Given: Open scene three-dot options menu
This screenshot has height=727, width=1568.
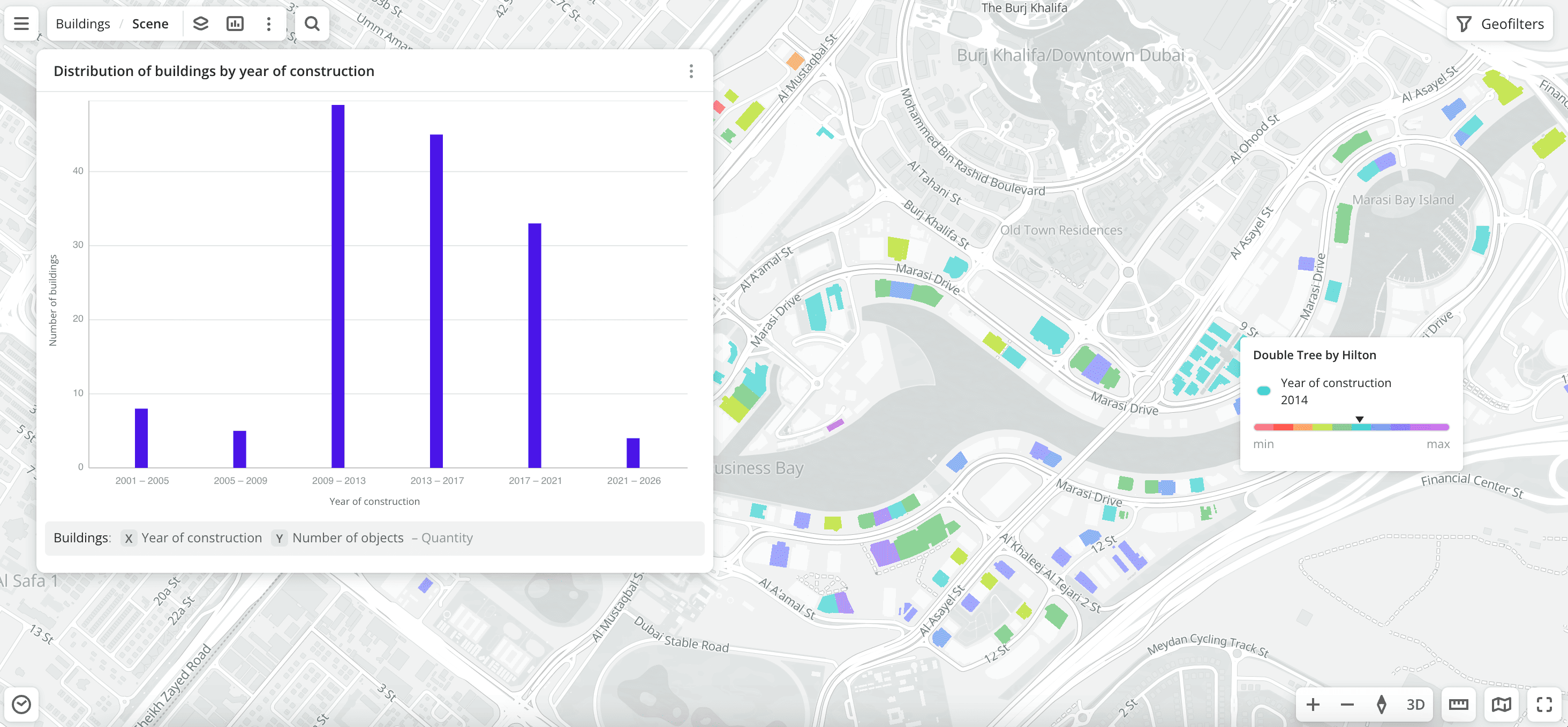Looking at the screenshot, I should tap(268, 24).
